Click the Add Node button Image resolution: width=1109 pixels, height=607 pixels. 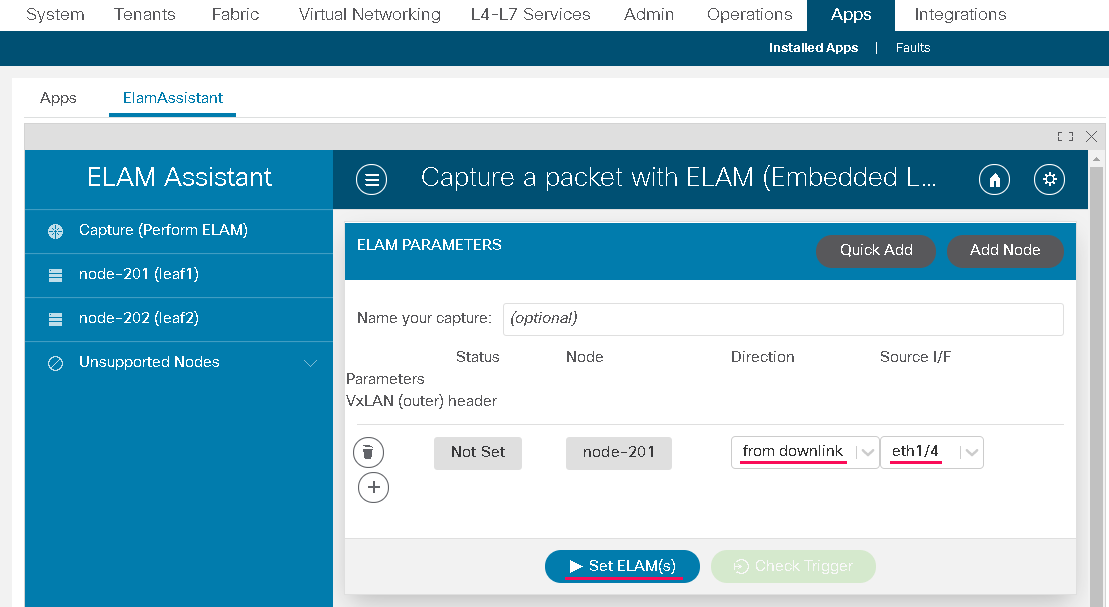click(x=1005, y=250)
